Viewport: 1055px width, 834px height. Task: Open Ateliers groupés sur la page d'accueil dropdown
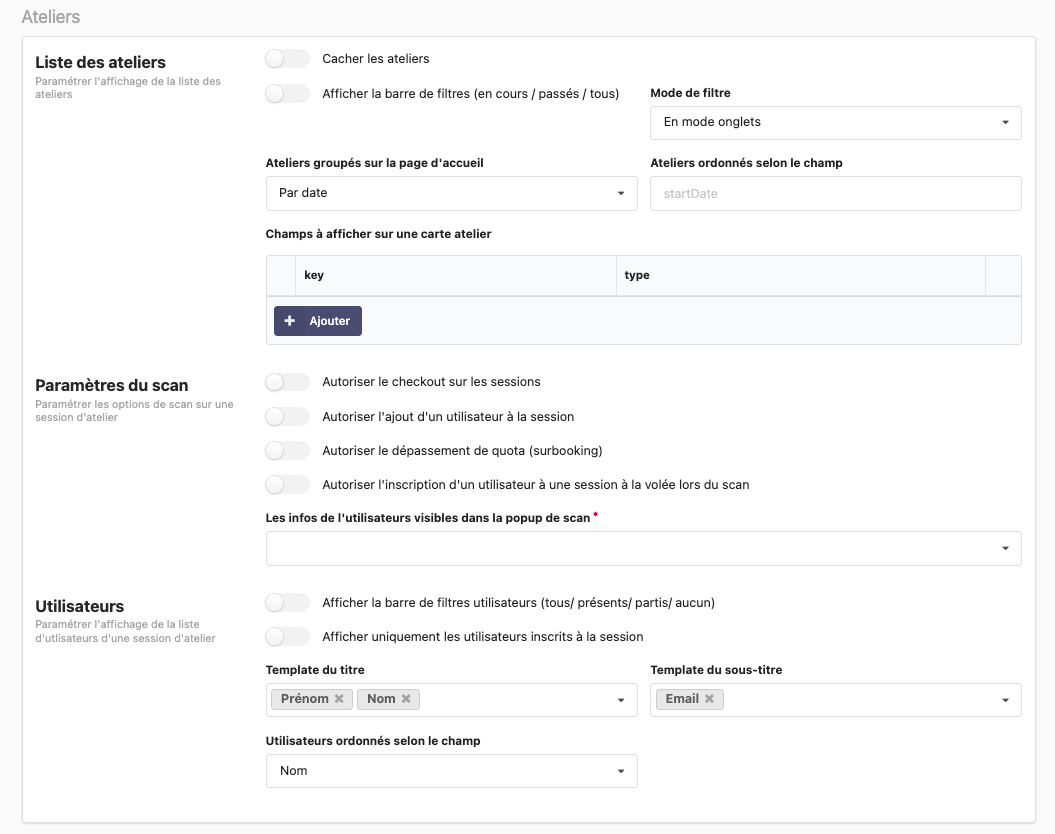click(451, 193)
